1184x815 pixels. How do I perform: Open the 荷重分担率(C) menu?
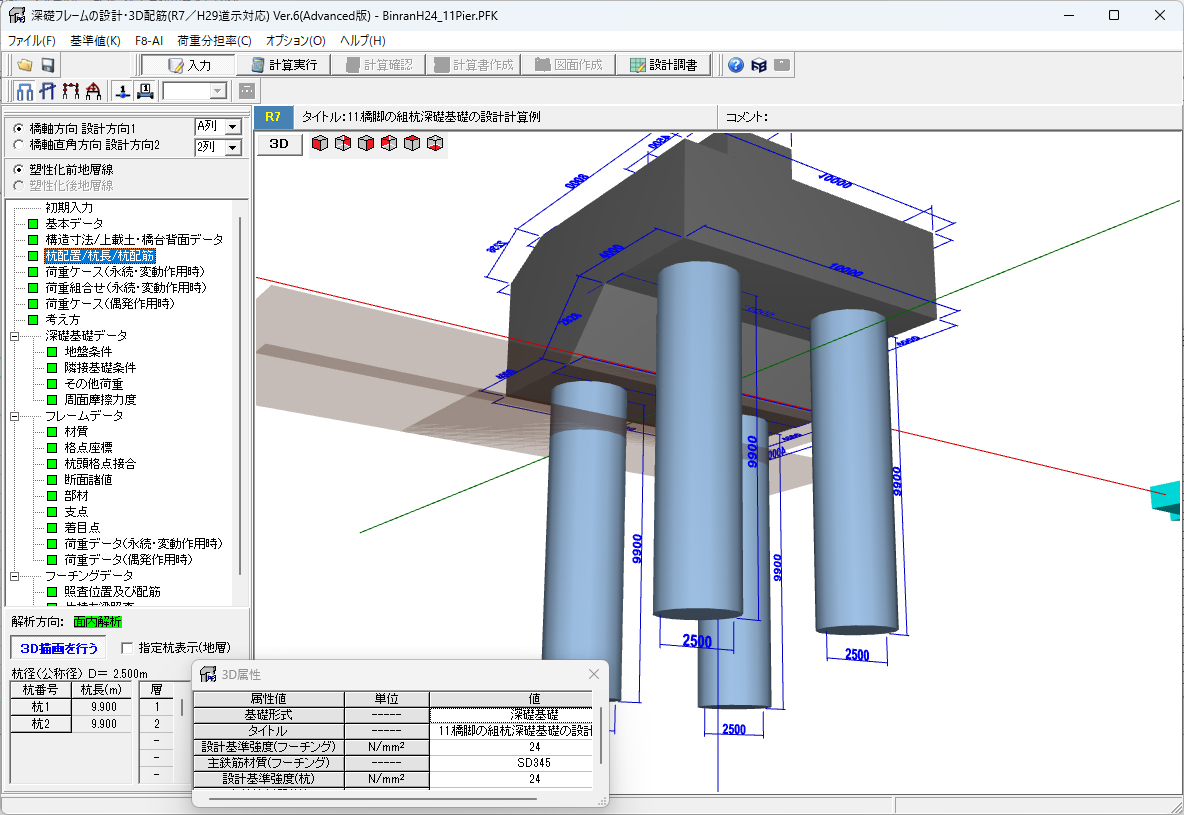pyautogui.click(x=213, y=41)
